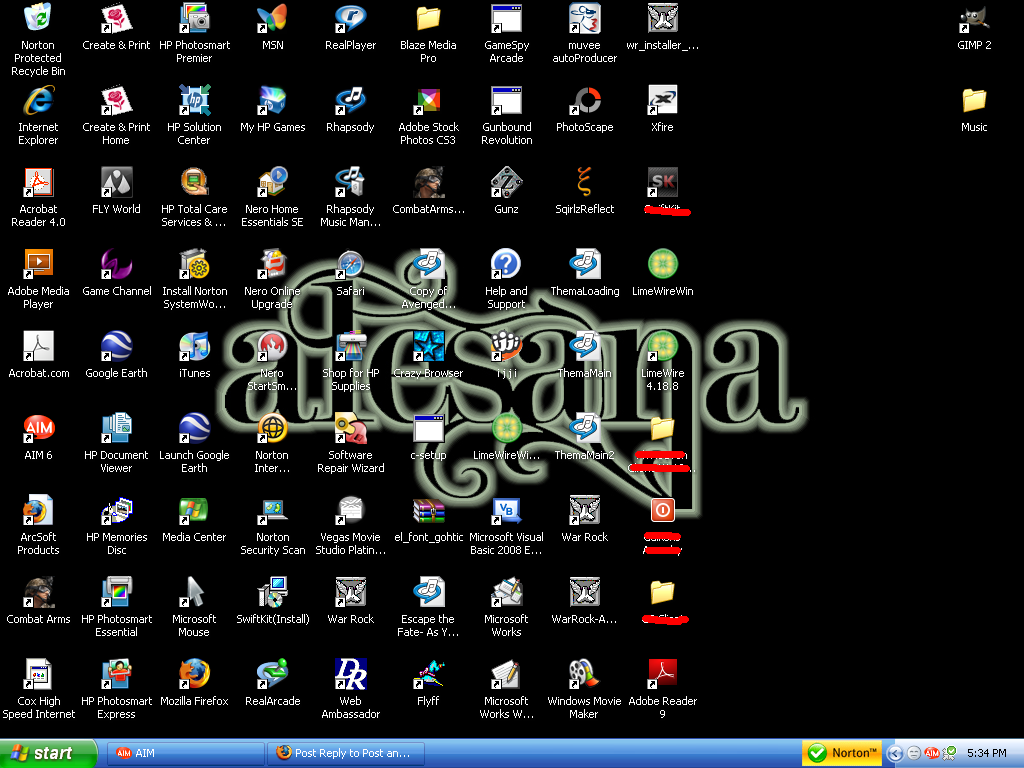Open the Safari browser
Screen dimensions: 1024x768
[350, 268]
